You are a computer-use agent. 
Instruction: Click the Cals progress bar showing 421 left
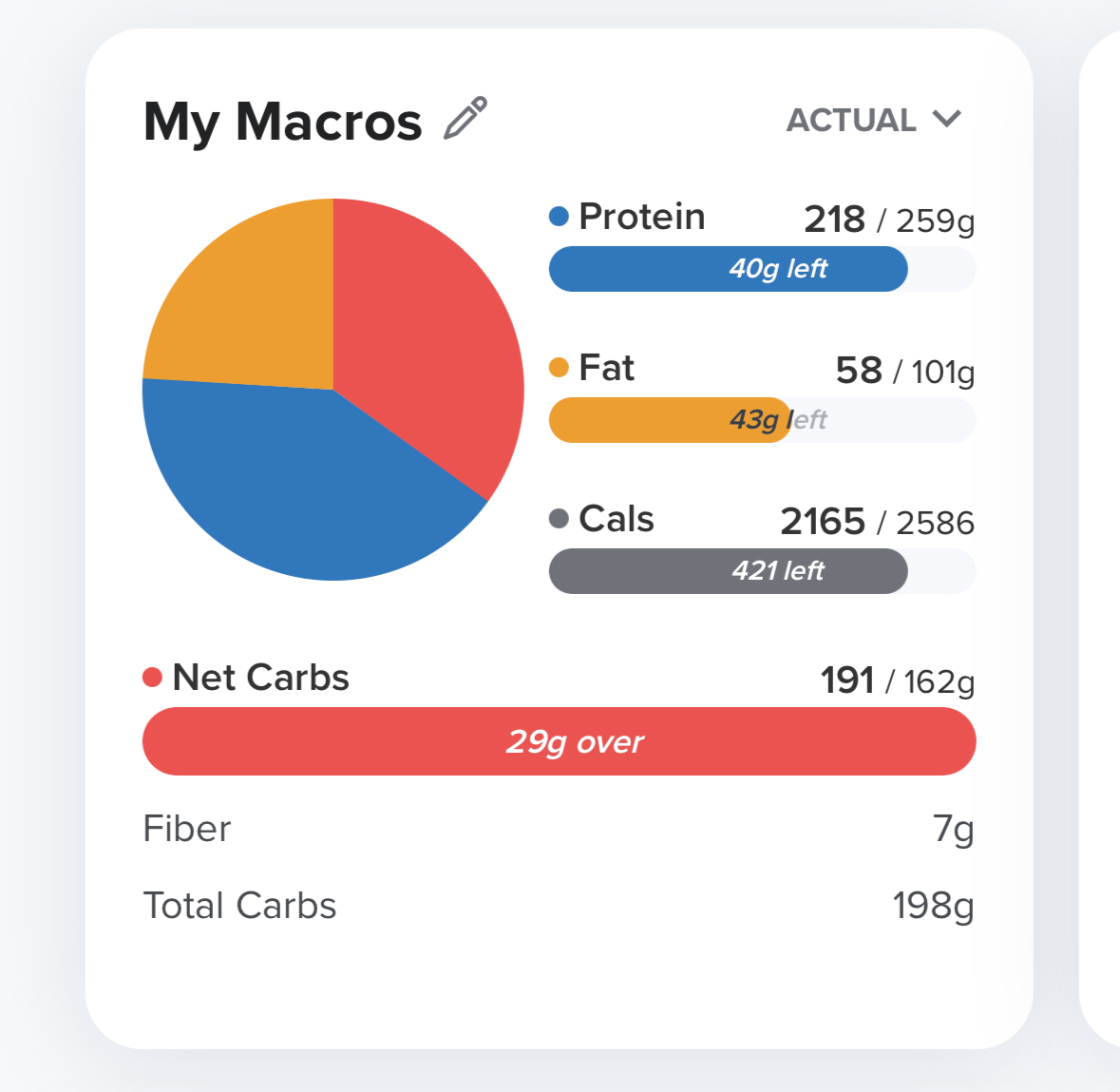click(760, 571)
